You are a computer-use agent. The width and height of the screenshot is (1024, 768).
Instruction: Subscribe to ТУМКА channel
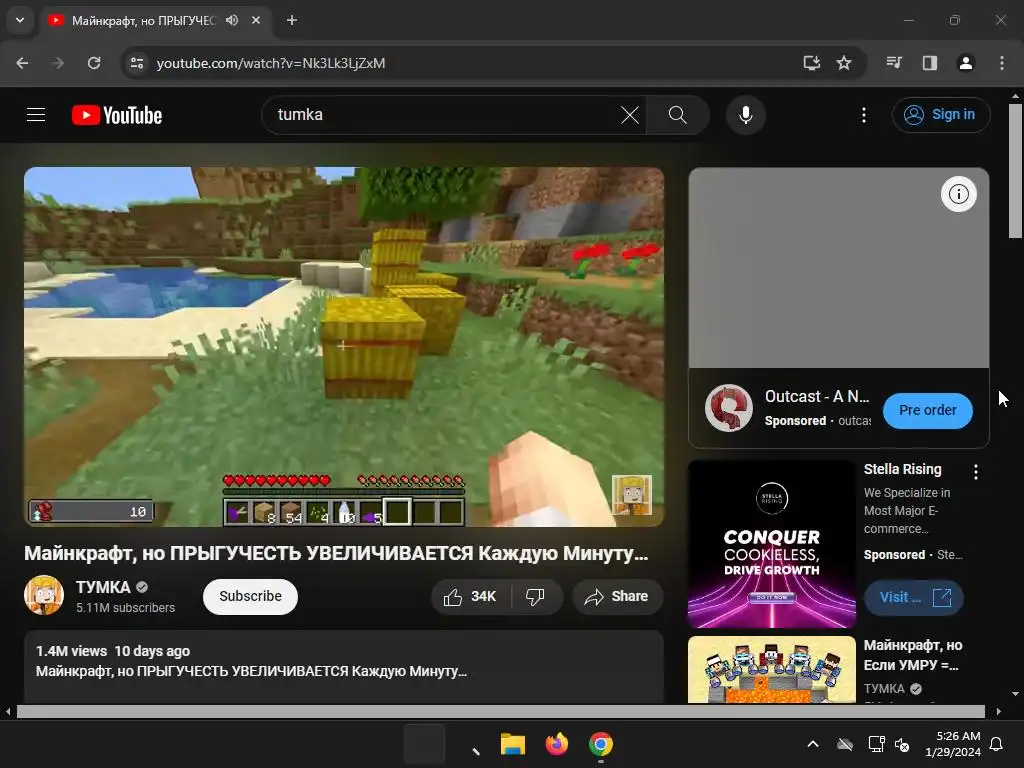(x=250, y=596)
